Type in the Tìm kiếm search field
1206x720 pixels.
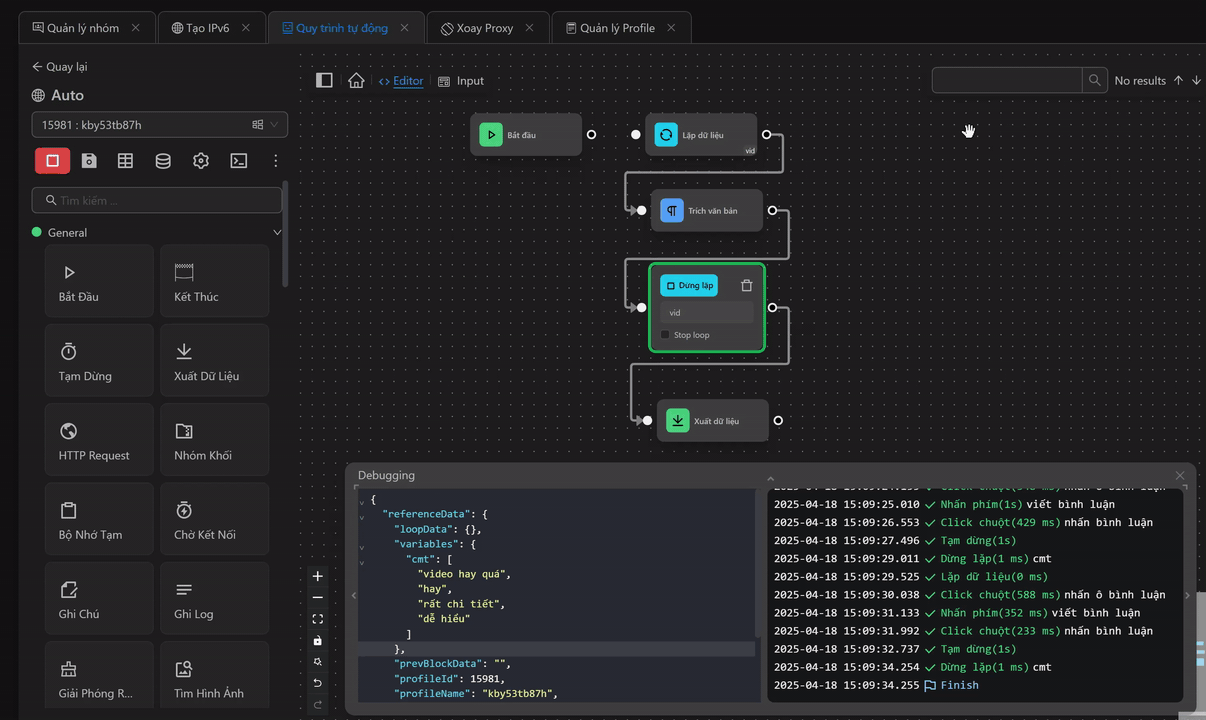click(x=156, y=199)
